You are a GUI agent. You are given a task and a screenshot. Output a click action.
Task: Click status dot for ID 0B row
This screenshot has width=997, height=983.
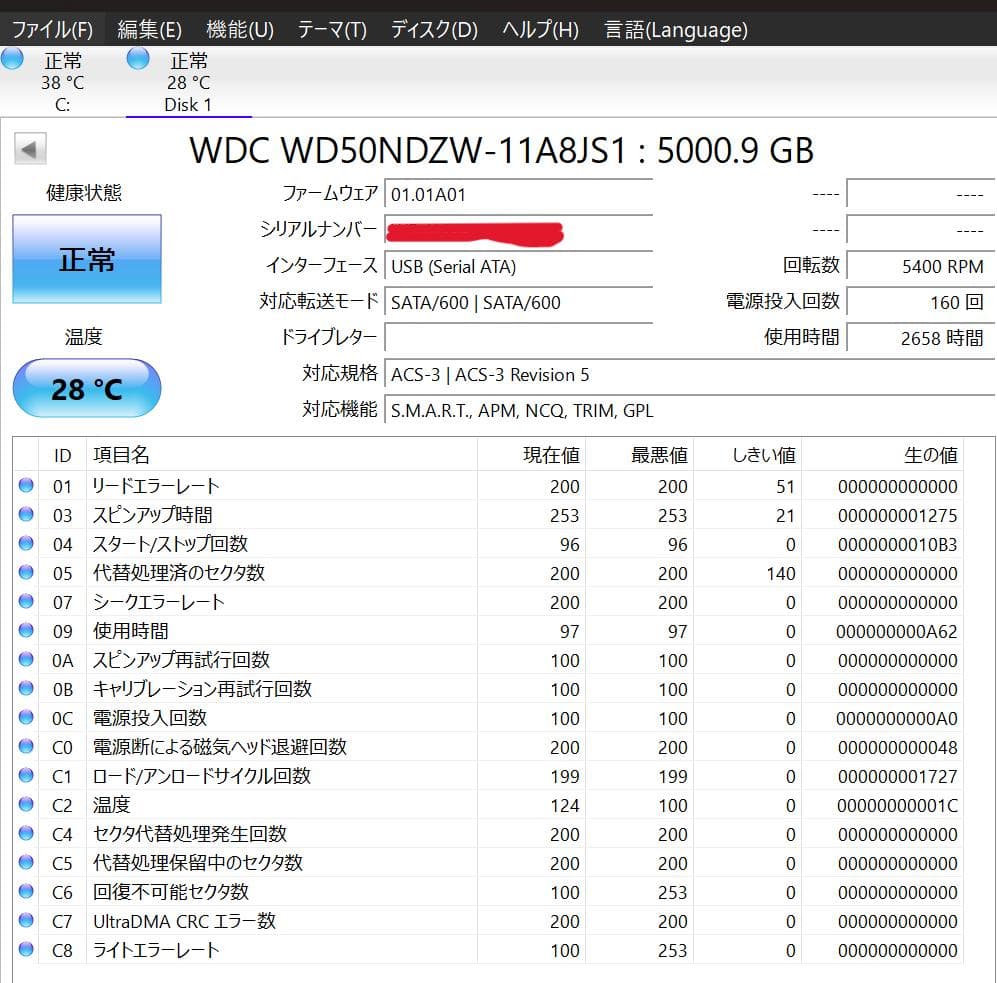click(x=26, y=688)
